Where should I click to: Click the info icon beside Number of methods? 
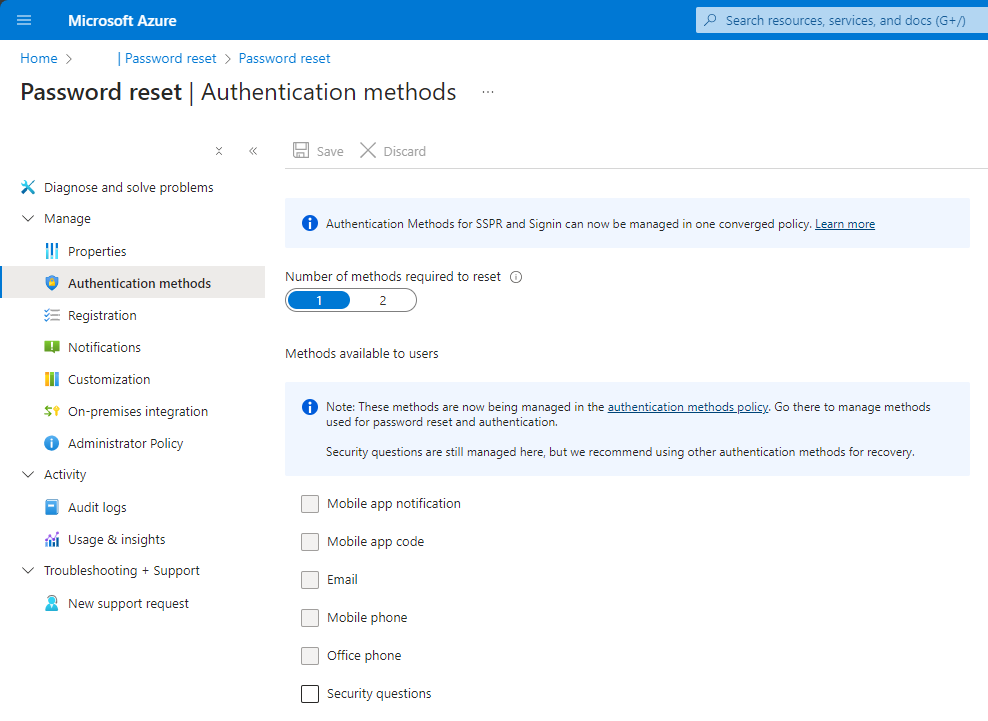tap(516, 277)
